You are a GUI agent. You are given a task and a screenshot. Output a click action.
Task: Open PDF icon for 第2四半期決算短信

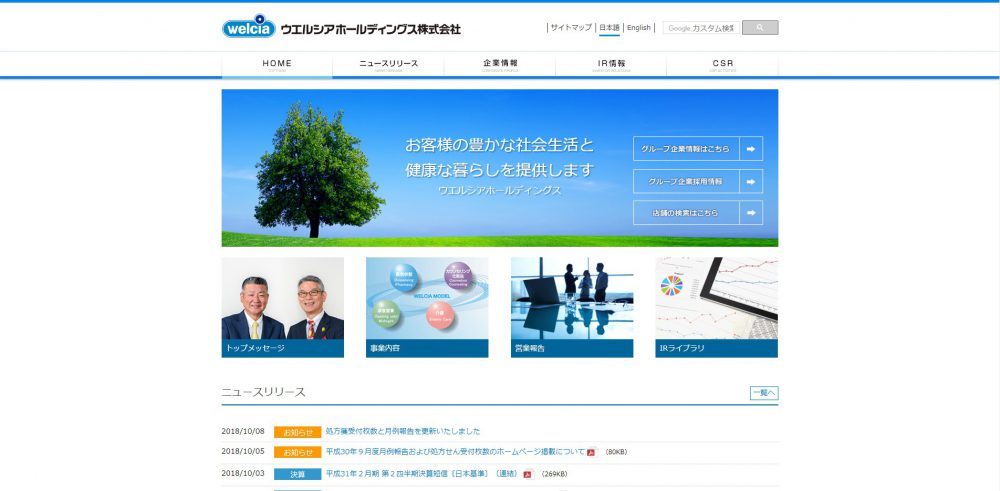point(528,474)
